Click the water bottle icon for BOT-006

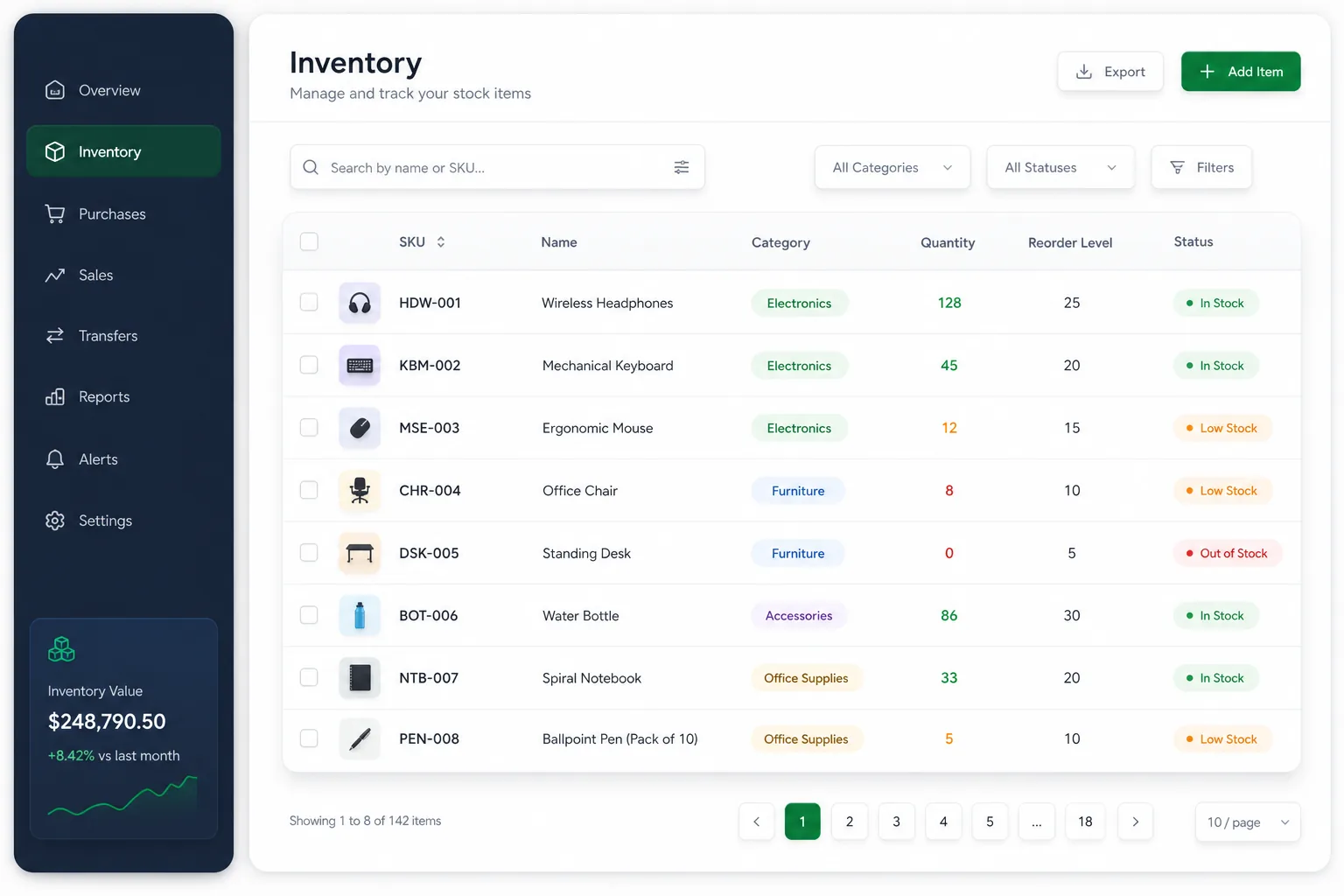tap(360, 616)
